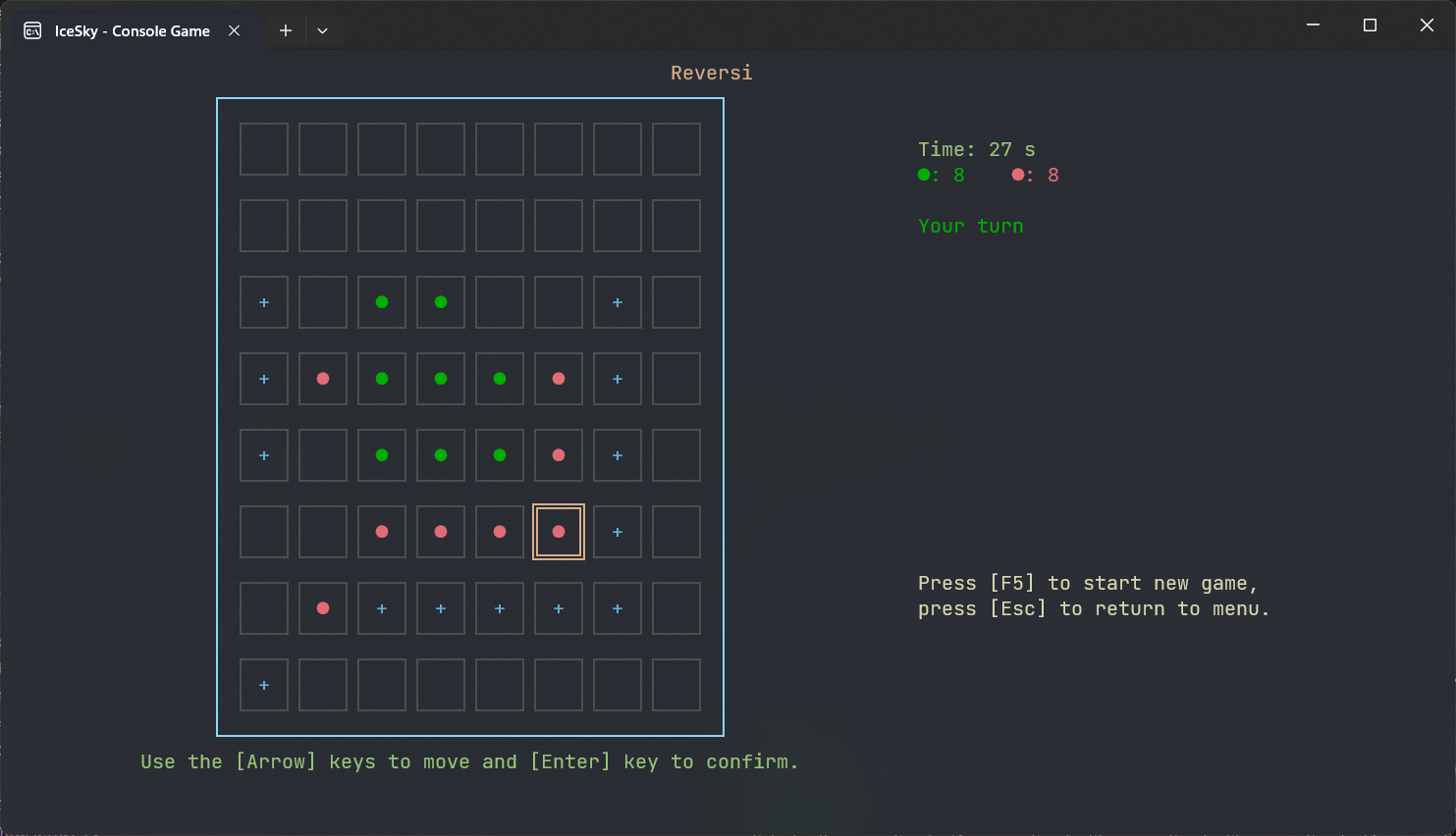Image resolution: width=1456 pixels, height=836 pixels.
Task: Close the IceSky - Console Game tab
Action: coord(235,30)
